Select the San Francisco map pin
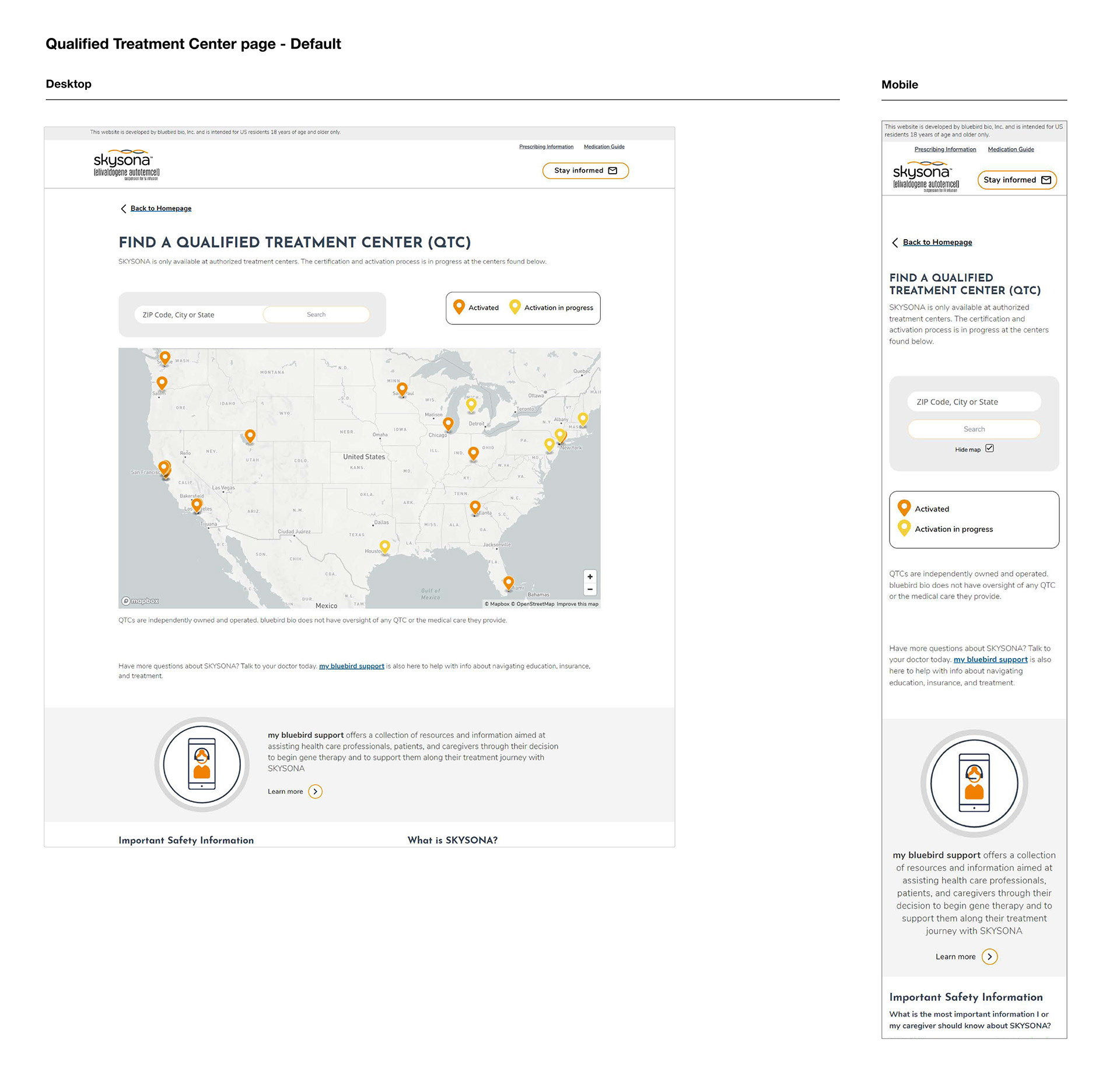This screenshot has width=1120, height=1068. coord(164,468)
